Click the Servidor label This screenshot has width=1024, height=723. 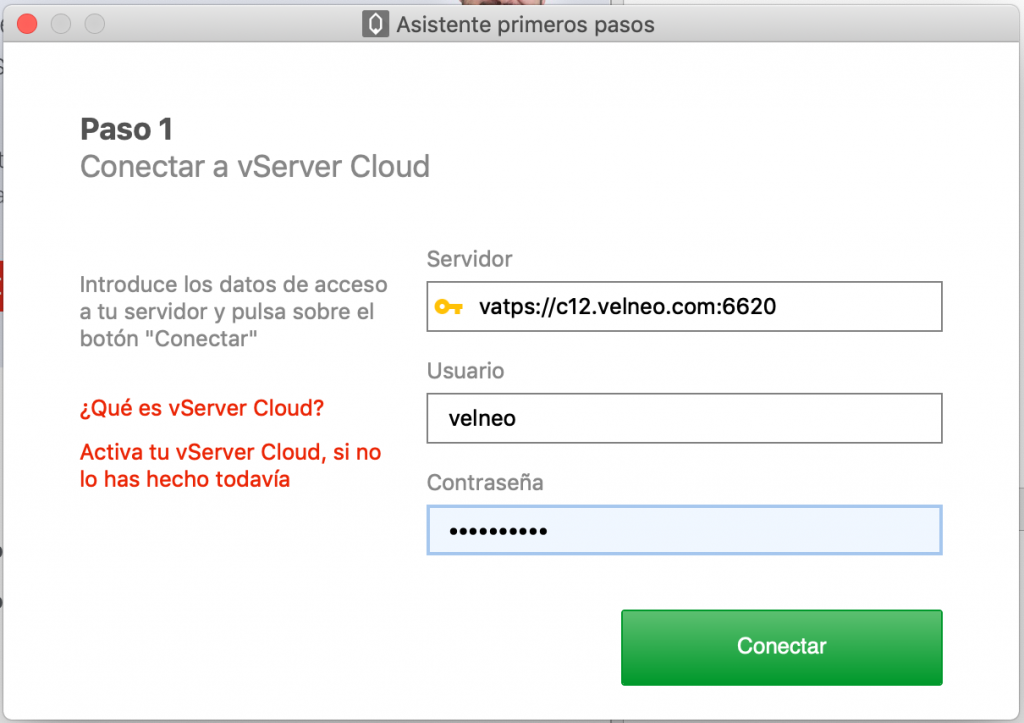(469, 259)
